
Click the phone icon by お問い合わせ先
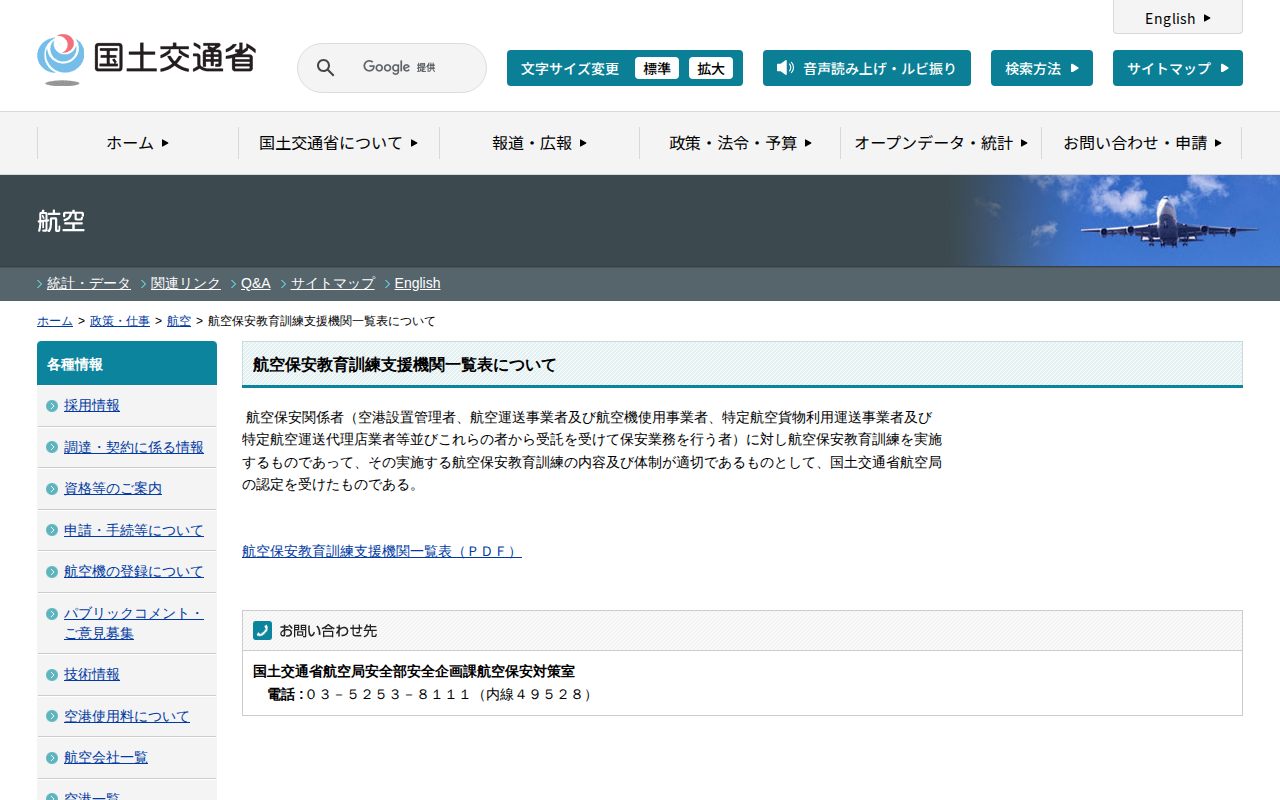(262, 630)
